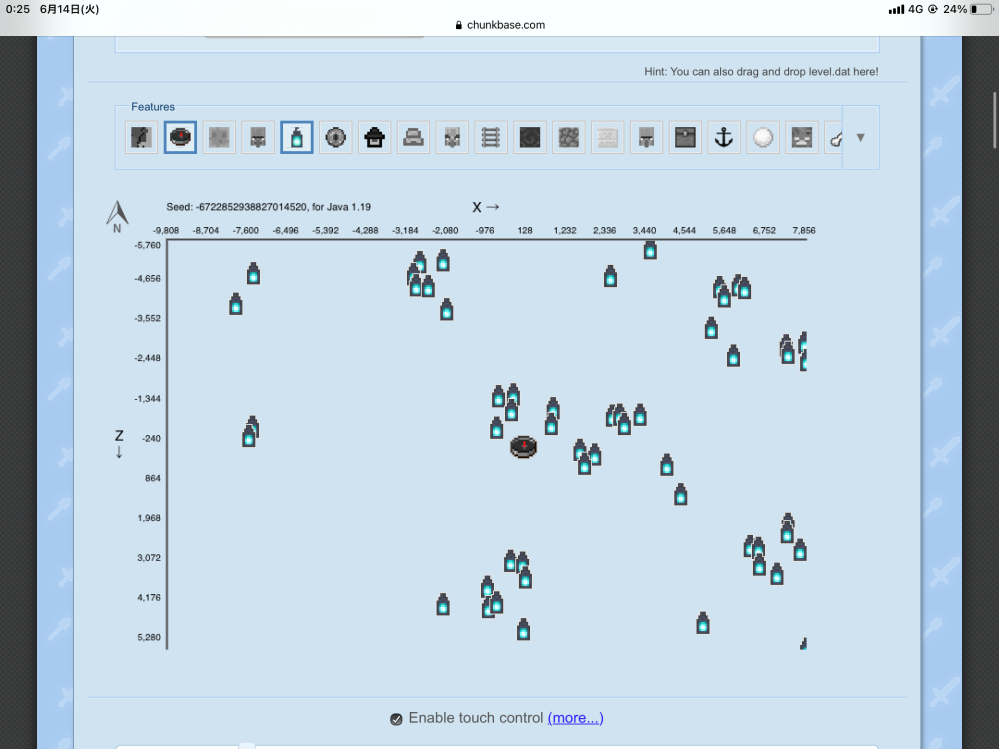Select the faded pale block feature icon
The width and height of the screenshot is (999, 749).
608,138
